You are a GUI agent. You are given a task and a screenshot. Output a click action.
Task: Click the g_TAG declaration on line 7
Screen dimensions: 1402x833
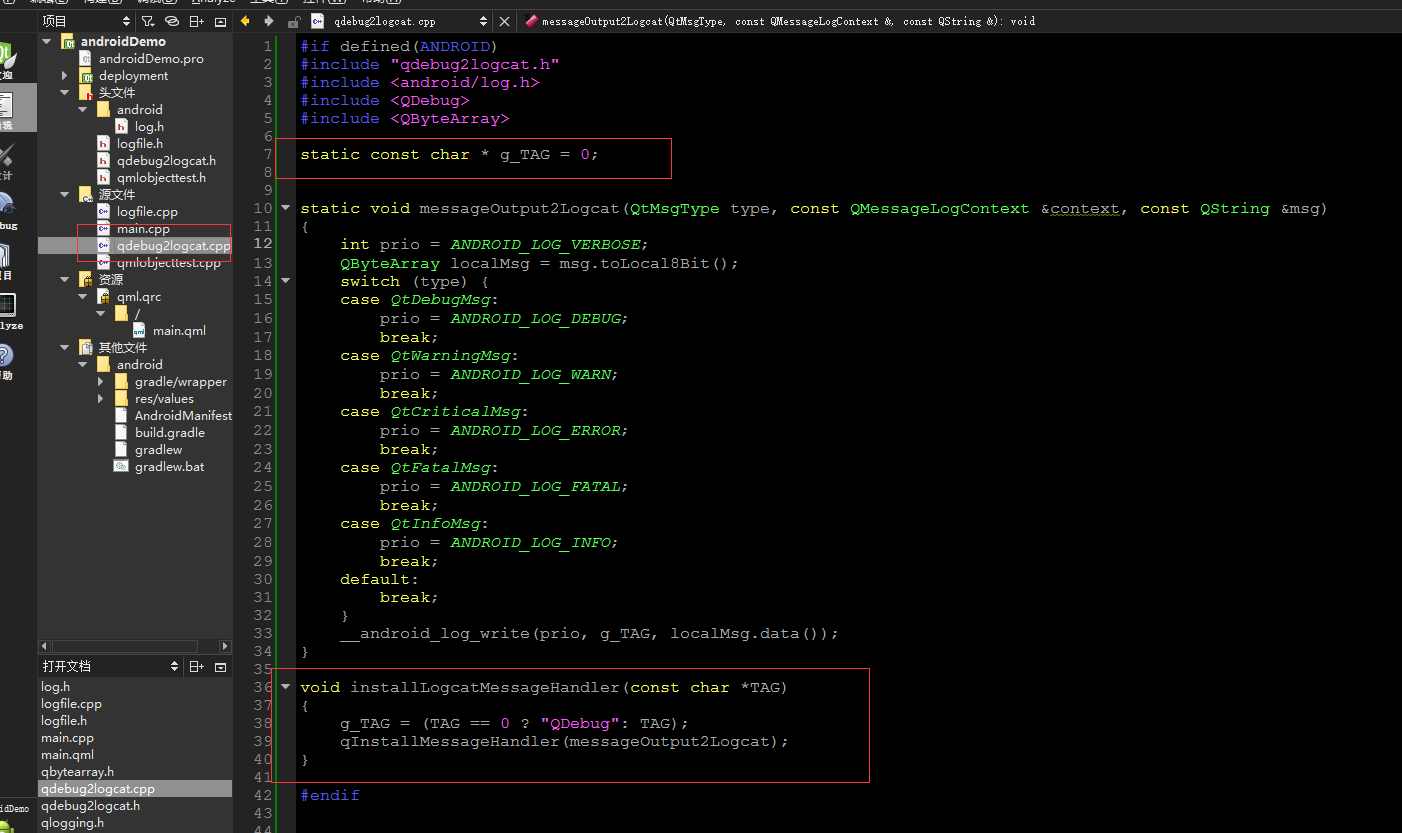pyautogui.click(x=524, y=154)
